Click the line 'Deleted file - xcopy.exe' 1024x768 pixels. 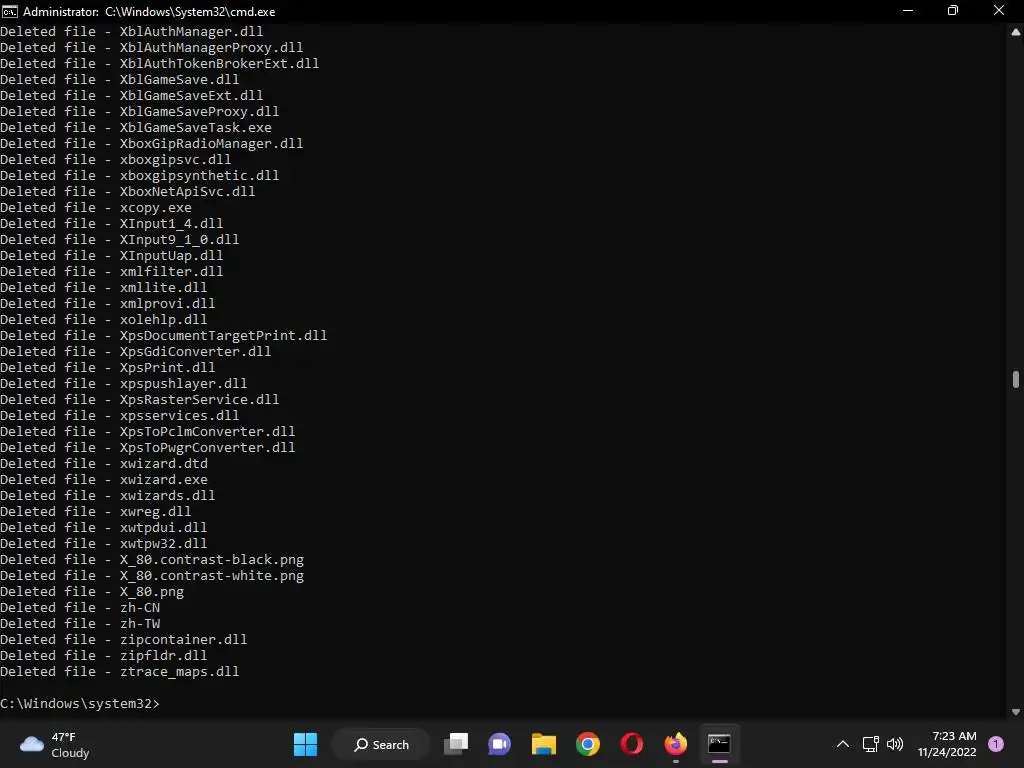(96, 208)
